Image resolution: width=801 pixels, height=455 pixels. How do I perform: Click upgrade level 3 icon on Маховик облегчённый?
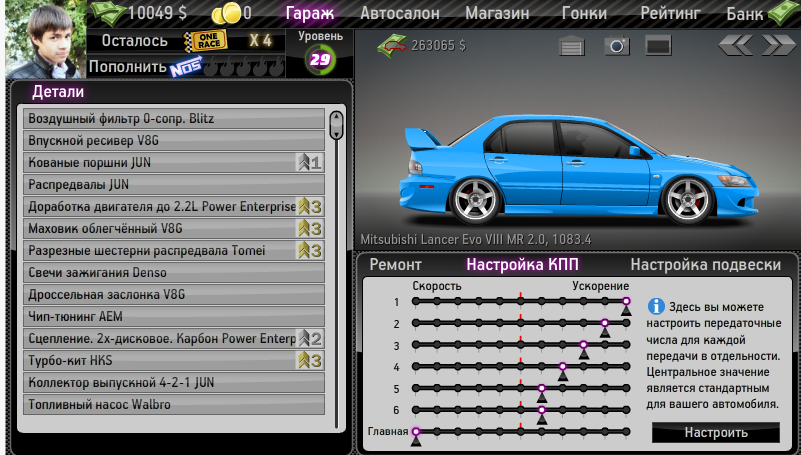coord(310,229)
